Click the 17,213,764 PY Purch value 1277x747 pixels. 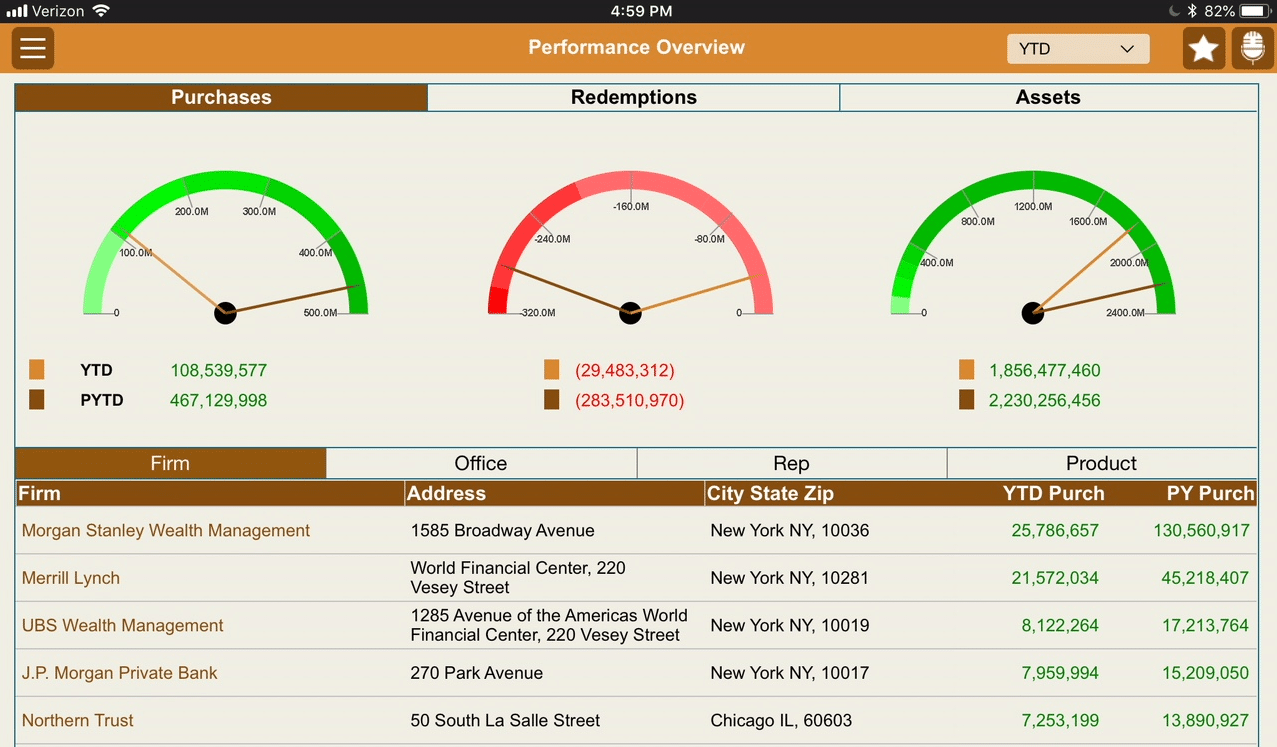tap(1205, 625)
